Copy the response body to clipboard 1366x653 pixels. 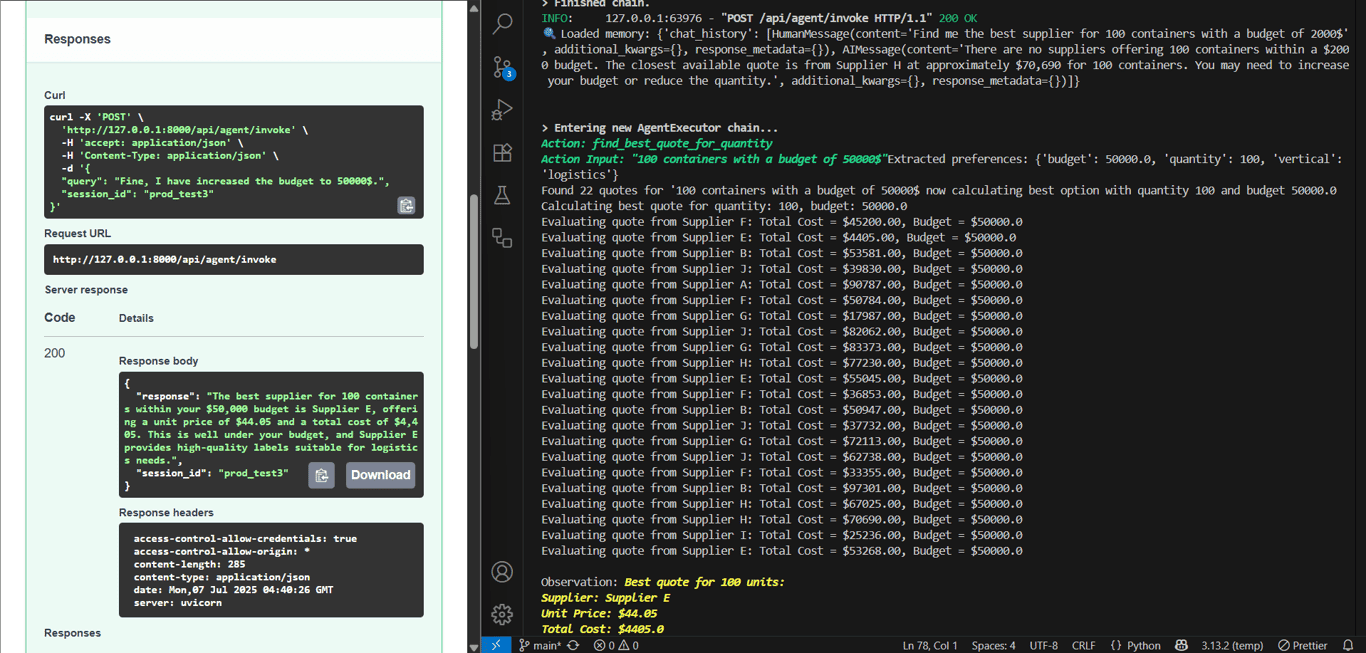321,475
